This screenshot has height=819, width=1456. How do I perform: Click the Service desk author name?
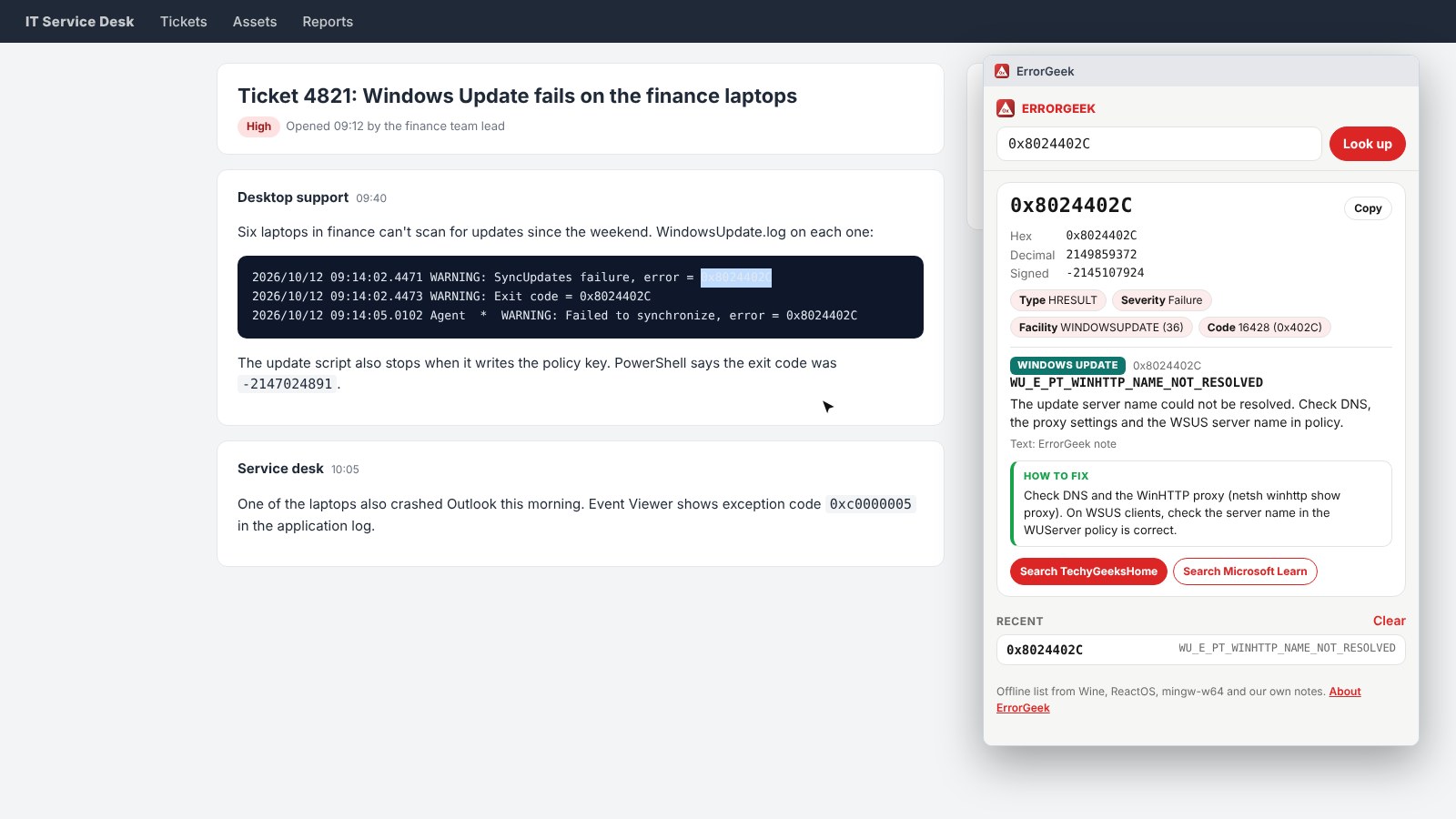[x=280, y=469]
